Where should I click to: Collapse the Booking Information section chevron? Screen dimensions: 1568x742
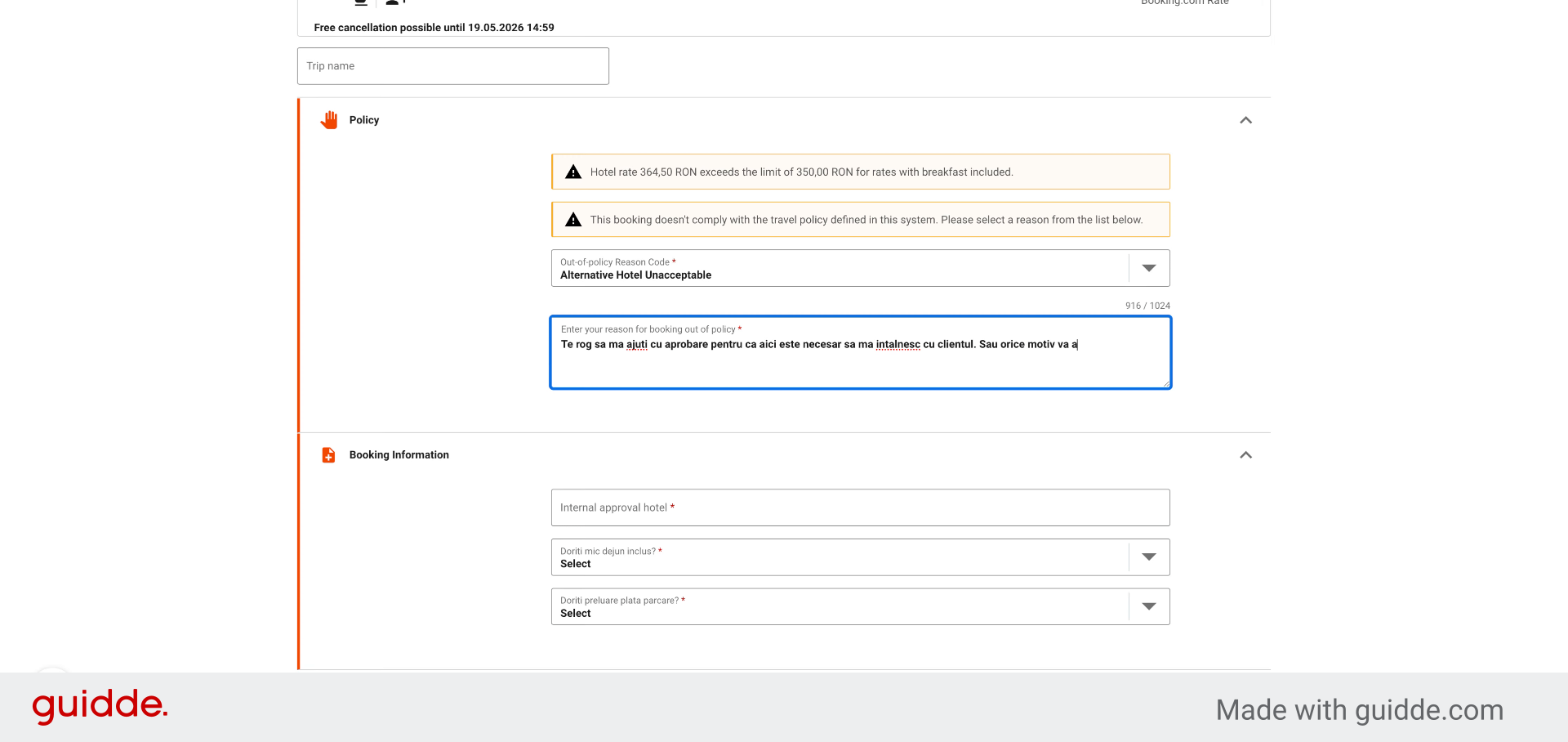1245,455
